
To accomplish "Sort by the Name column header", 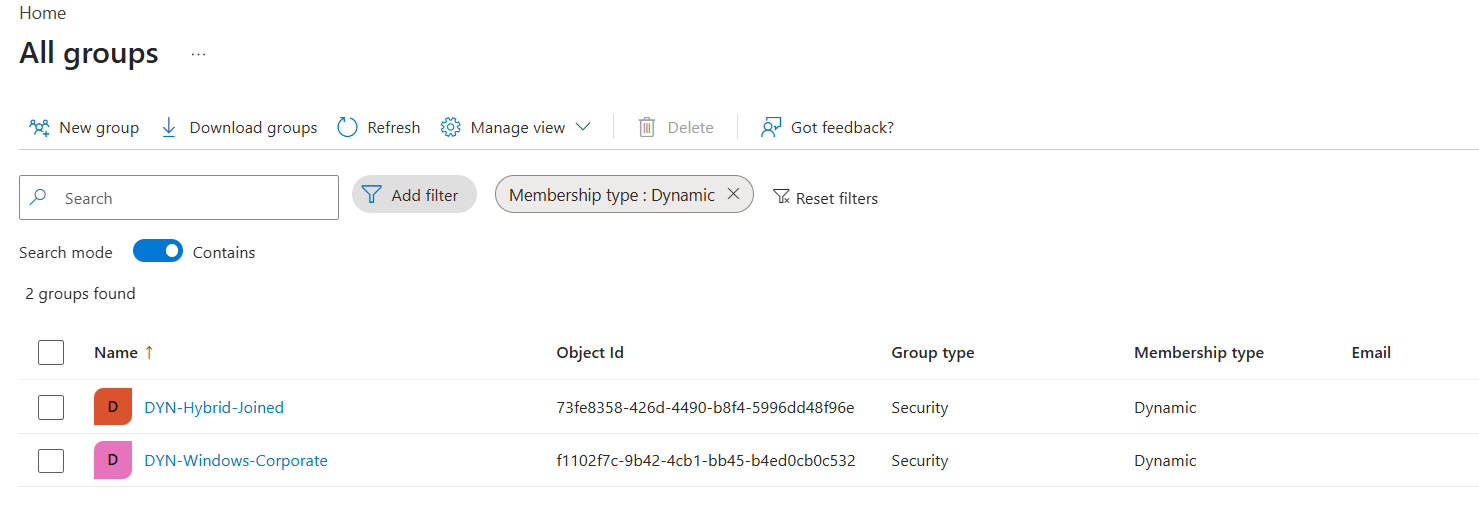I will [116, 352].
